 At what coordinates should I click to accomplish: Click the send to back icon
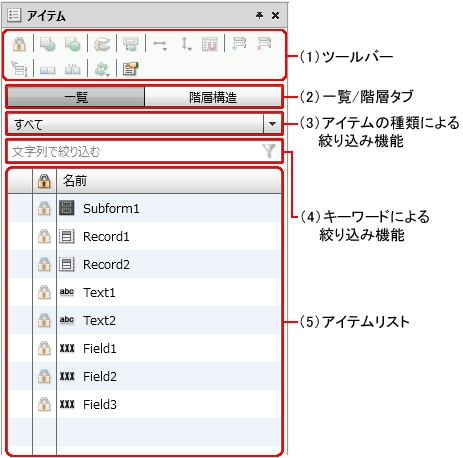pos(48,44)
